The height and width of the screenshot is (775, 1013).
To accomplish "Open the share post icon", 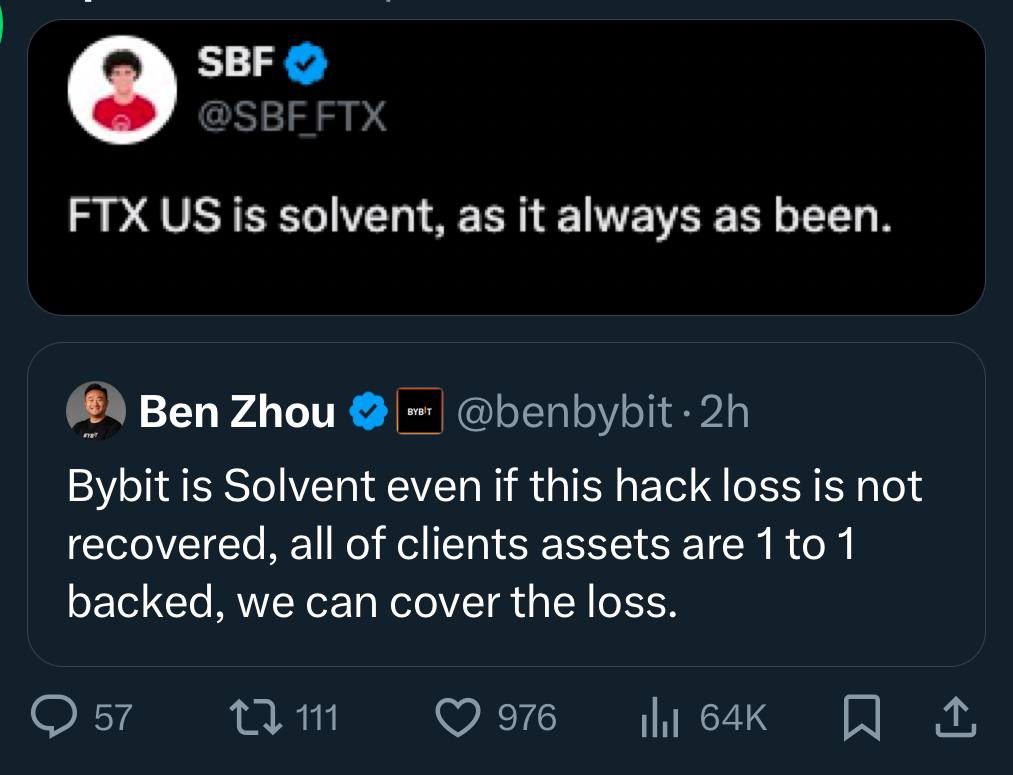I will coord(954,717).
